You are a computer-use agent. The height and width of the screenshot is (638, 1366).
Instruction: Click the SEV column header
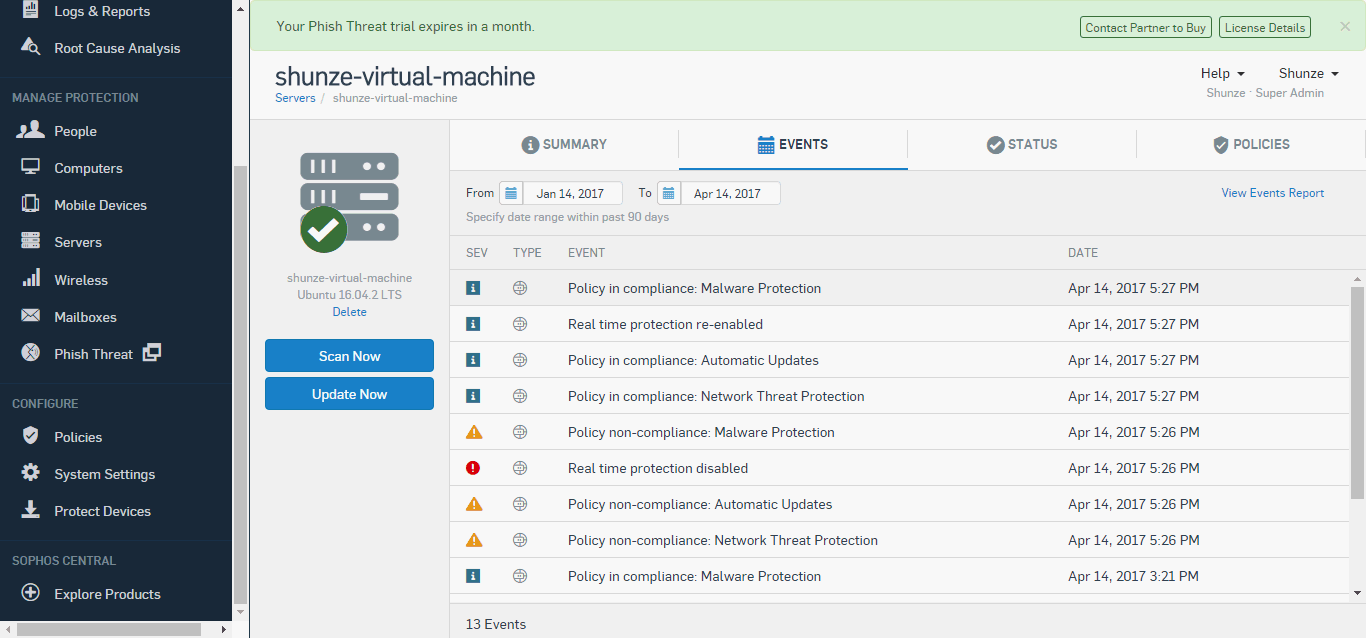tap(477, 253)
